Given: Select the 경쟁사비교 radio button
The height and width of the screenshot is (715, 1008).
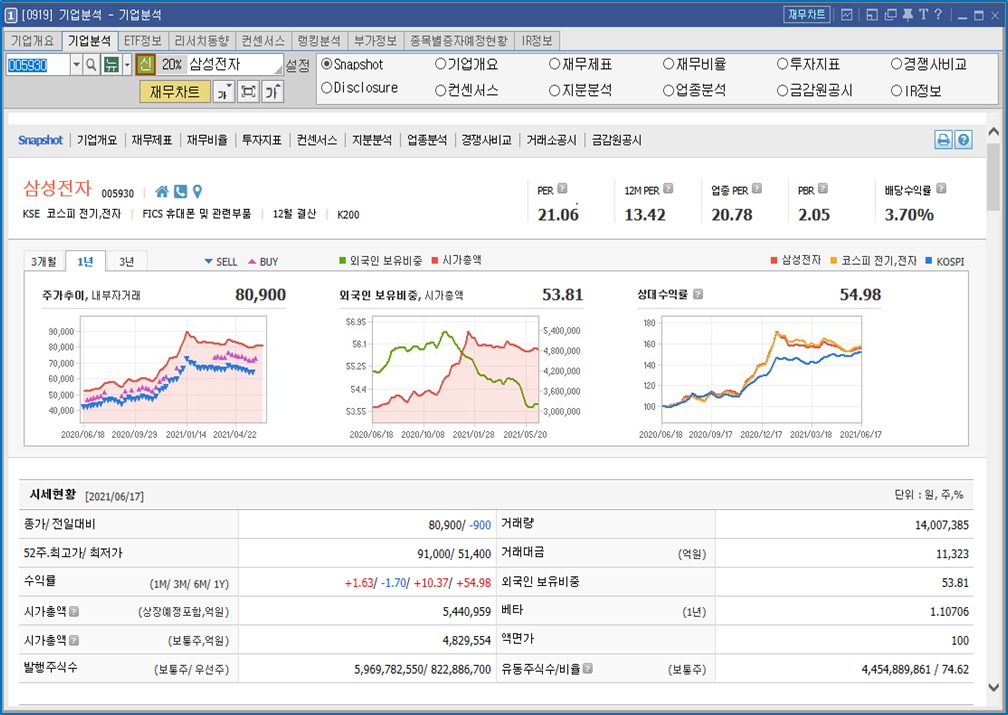Looking at the screenshot, I should tap(896, 64).
